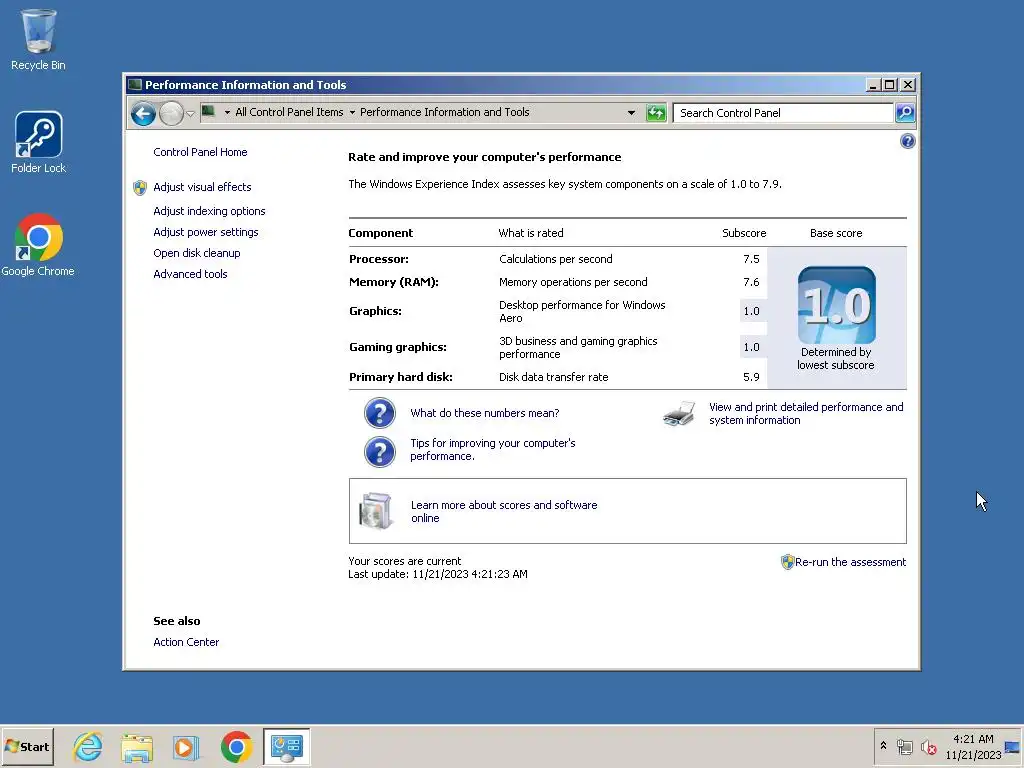Maximize the Performance Information window
Screen dimensions: 1024x768
pyautogui.click(x=889, y=84)
